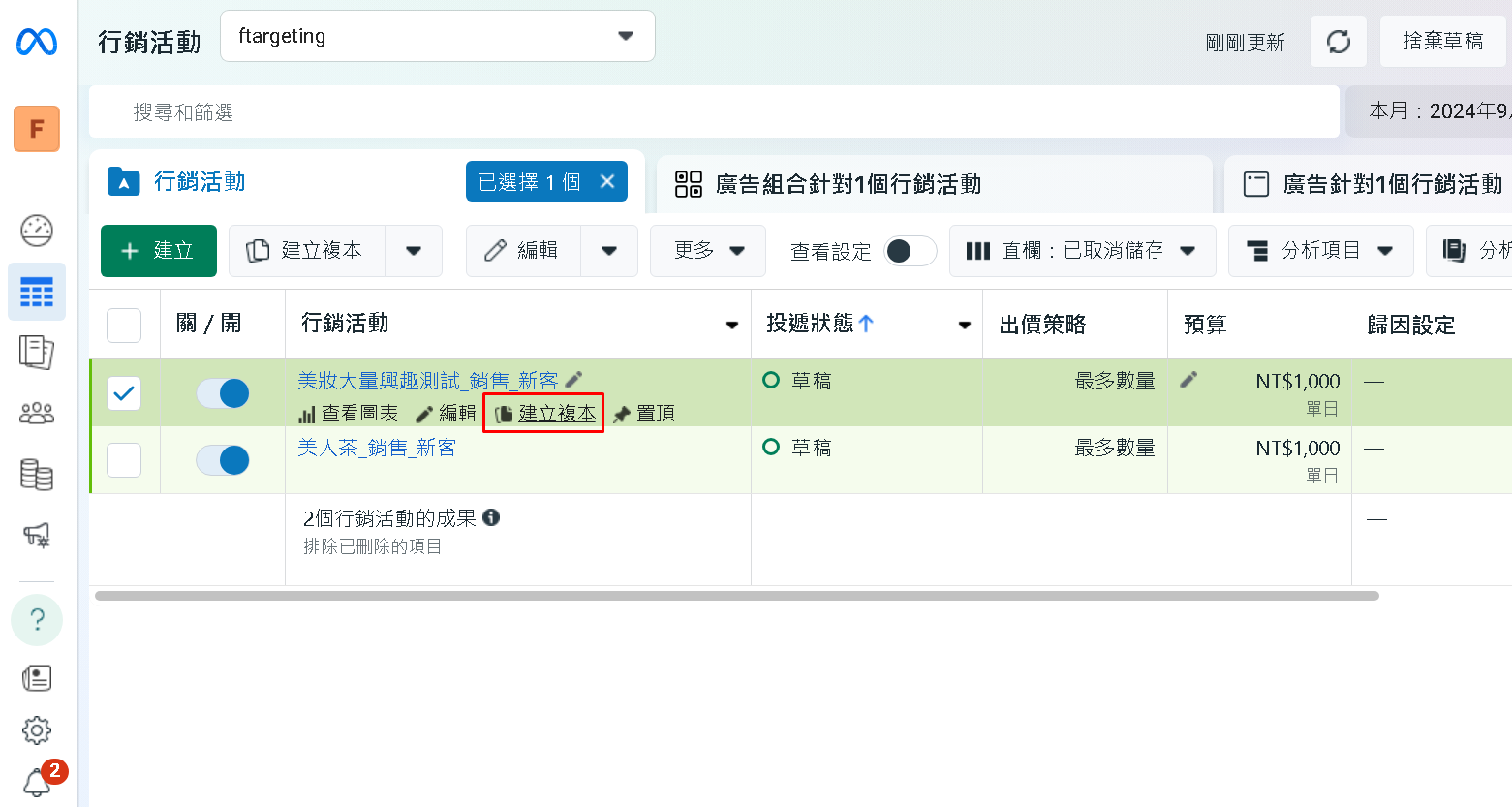Open campaign 美人茶_銷售_新客 link
The image size is (1512, 807).
pos(377,448)
